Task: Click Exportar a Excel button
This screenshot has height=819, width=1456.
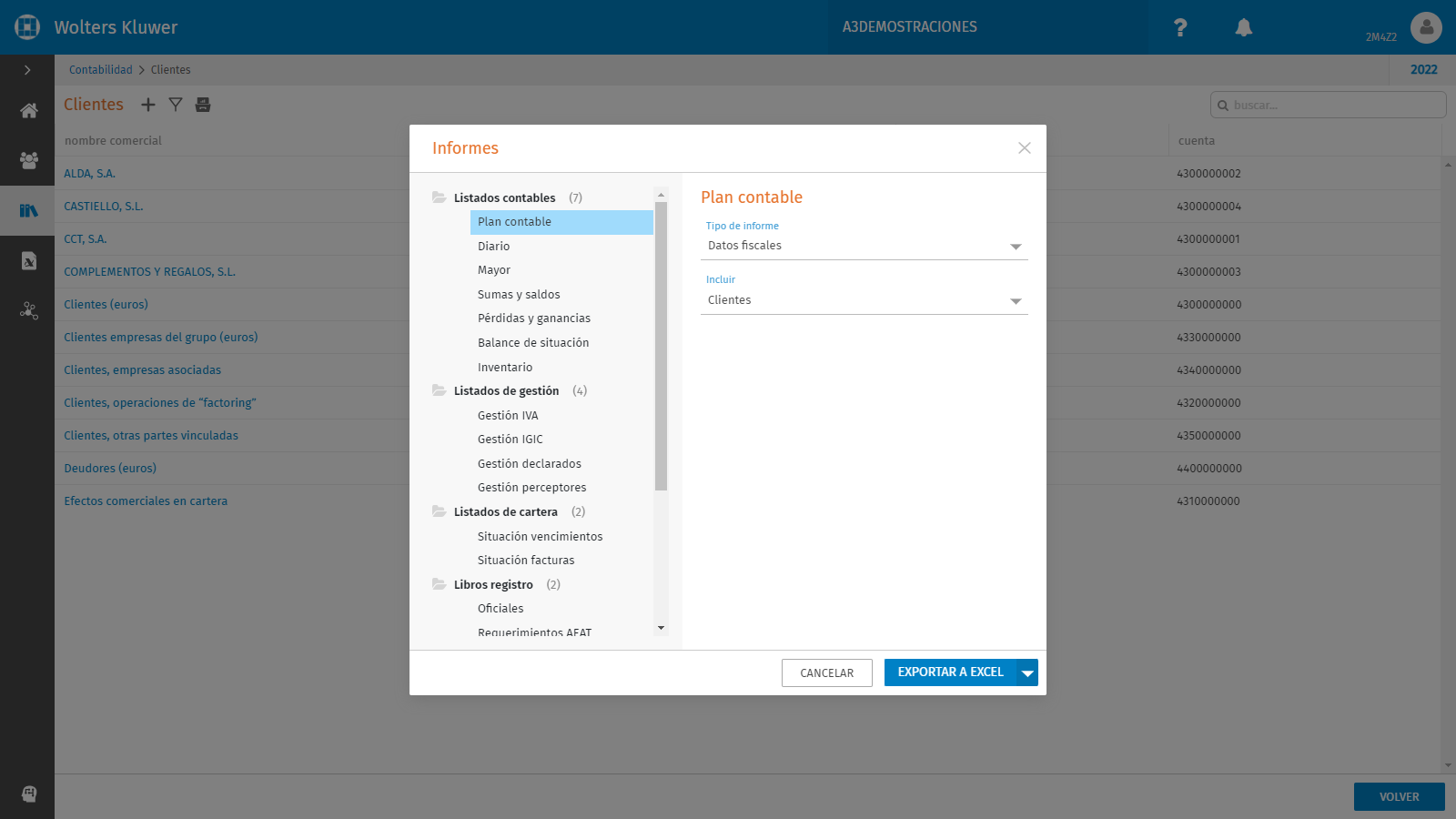Action: 951,672
